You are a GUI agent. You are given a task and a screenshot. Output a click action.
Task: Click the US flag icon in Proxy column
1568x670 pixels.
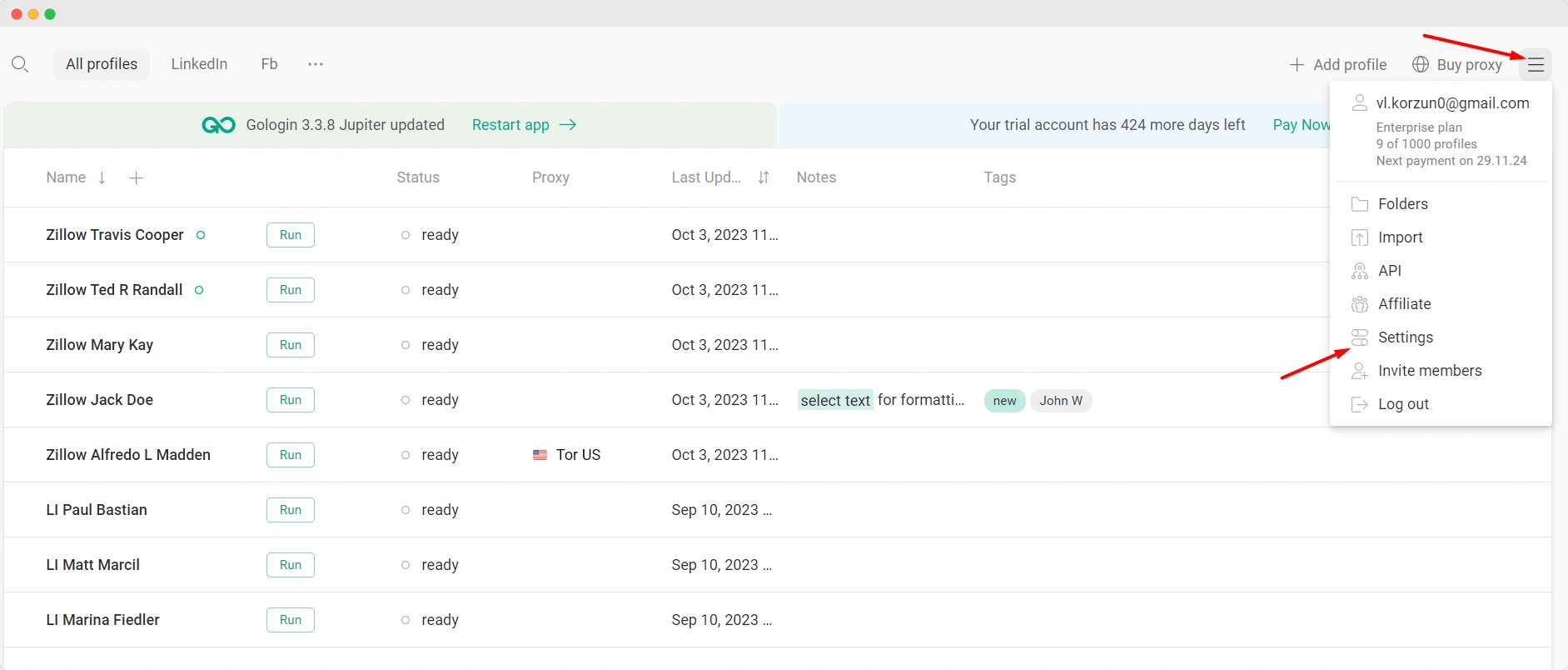(x=540, y=455)
